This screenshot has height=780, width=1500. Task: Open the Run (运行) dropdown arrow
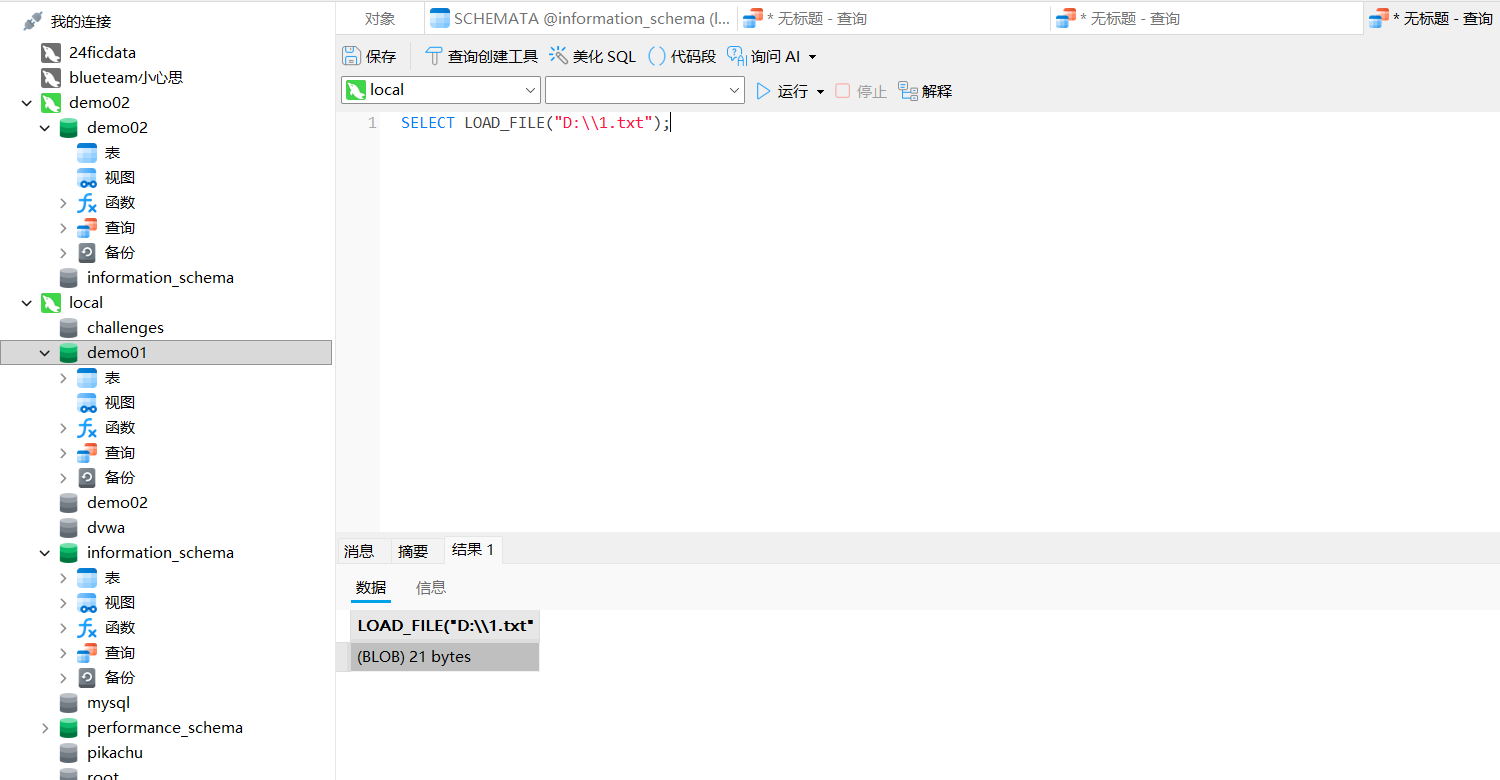coord(820,91)
